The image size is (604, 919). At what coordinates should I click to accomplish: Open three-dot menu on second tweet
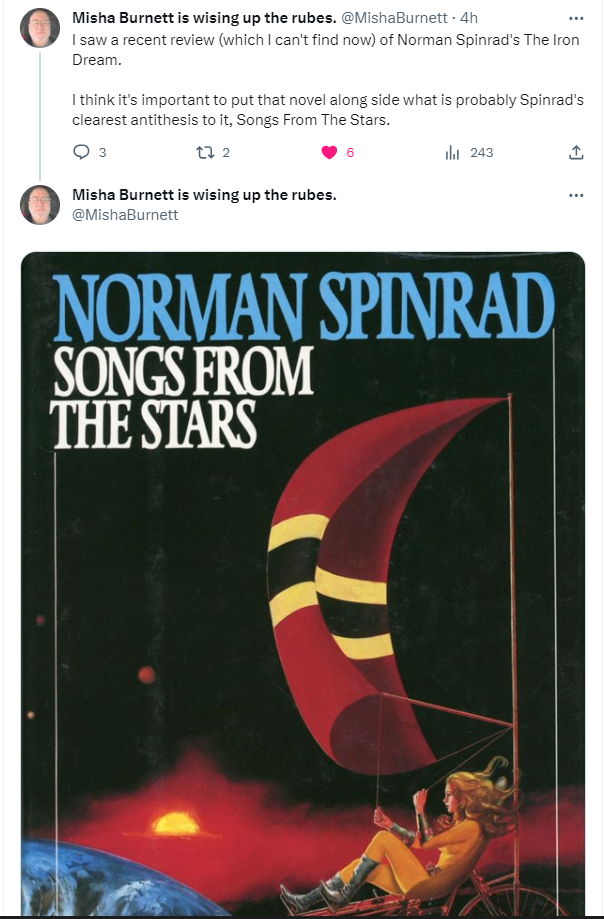pyautogui.click(x=576, y=195)
